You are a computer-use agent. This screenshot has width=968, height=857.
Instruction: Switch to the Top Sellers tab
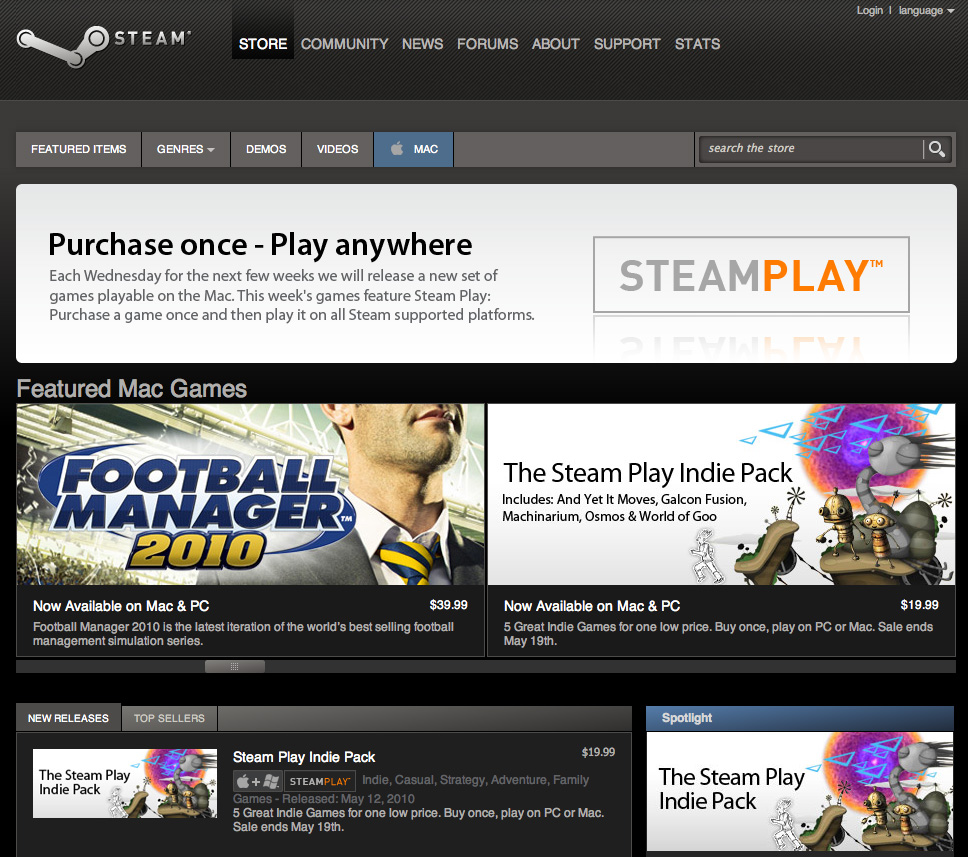[169, 718]
